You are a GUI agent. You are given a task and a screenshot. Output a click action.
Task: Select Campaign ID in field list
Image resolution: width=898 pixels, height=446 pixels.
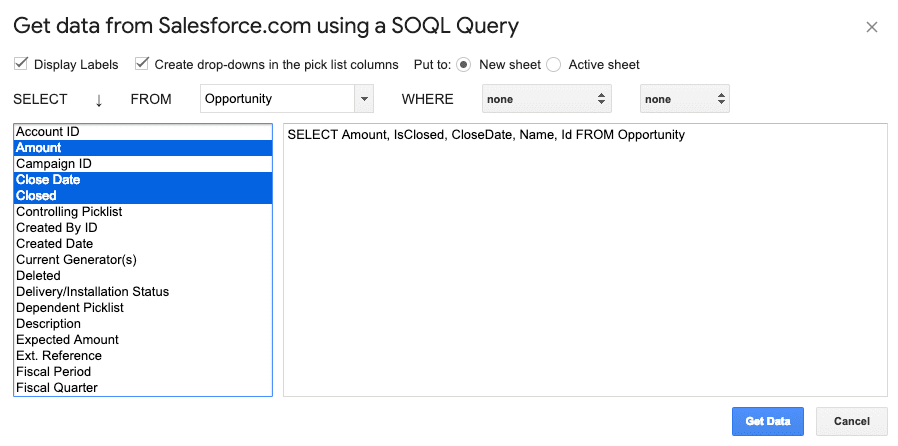click(x=143, y=164)
